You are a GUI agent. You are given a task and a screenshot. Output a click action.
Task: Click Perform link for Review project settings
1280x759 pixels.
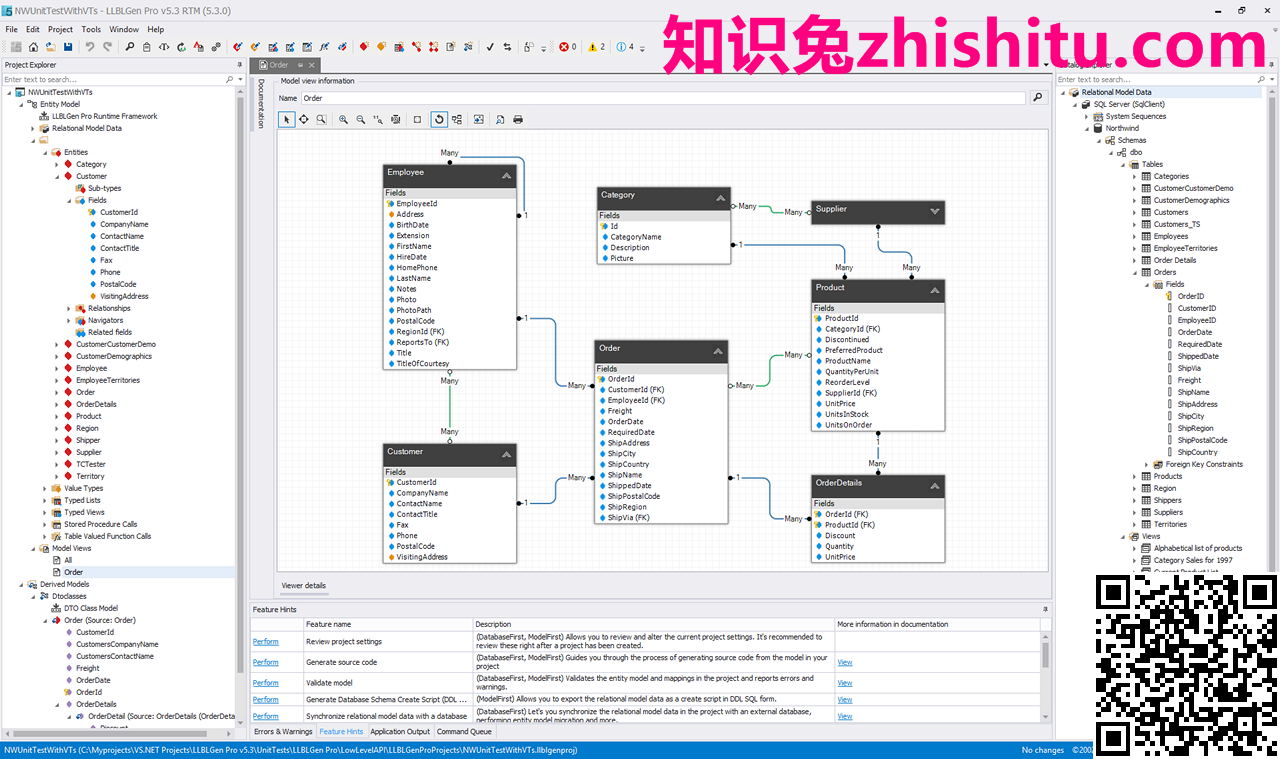pos(266,641)
